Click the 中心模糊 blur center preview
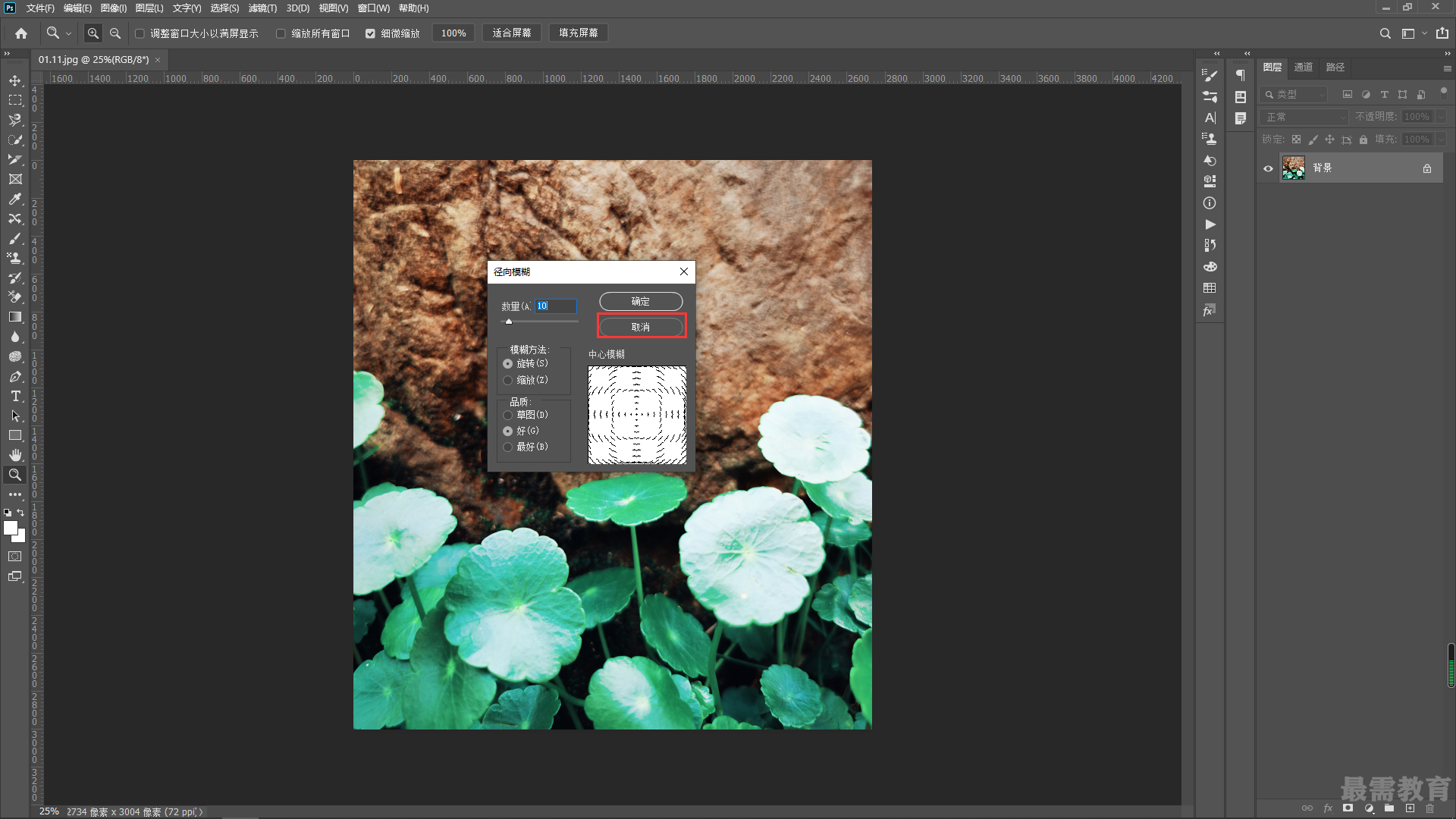Viewport: 1456px width, 819px height. (x=637, y=415)
